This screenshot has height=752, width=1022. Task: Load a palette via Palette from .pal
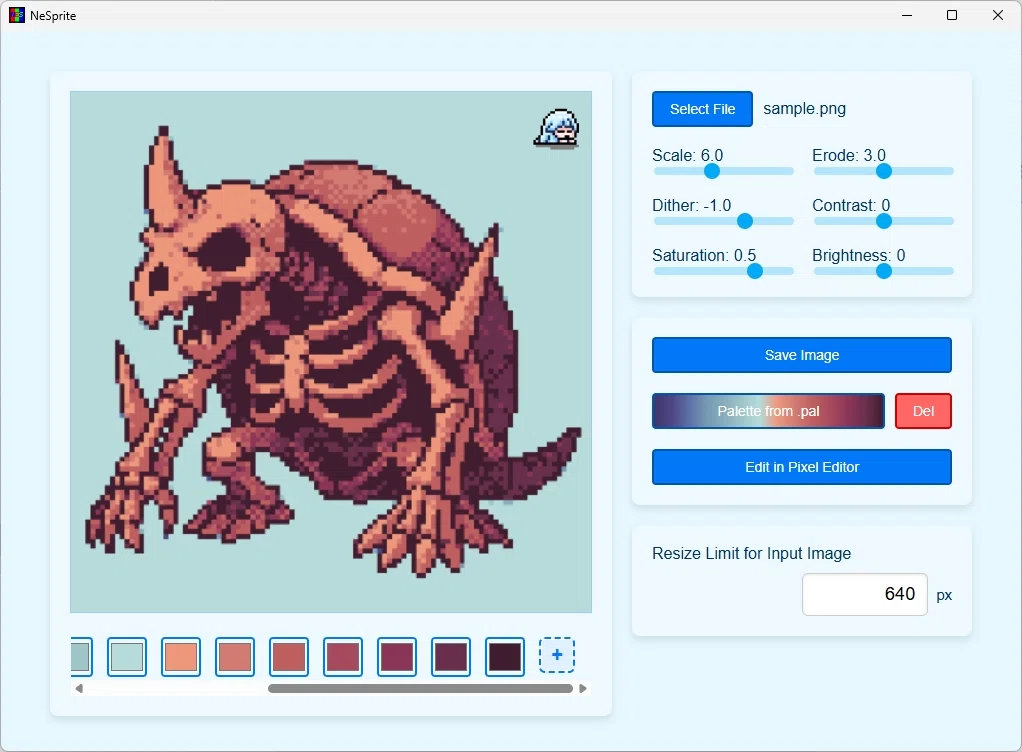[768, 411]
